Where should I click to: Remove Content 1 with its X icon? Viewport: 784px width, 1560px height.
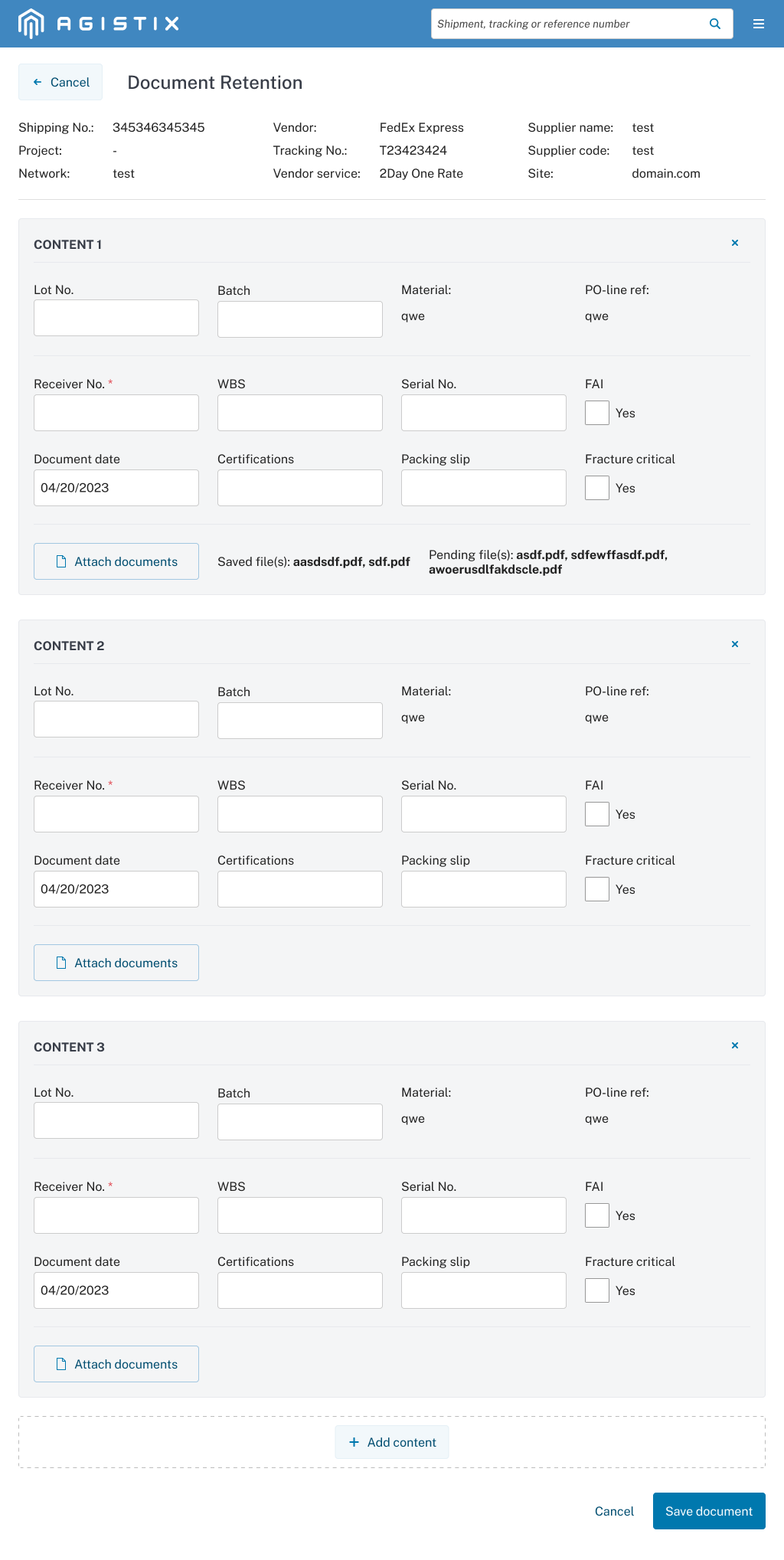[735, 243]
